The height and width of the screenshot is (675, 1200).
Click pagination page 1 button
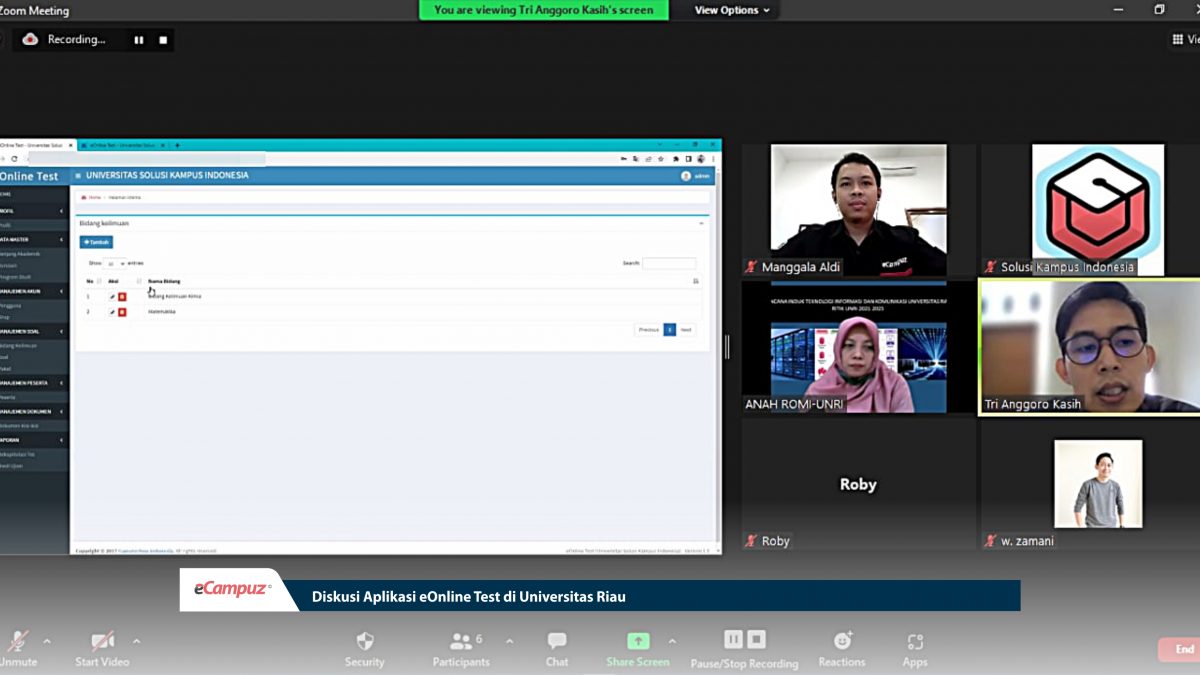pos(670,329)
